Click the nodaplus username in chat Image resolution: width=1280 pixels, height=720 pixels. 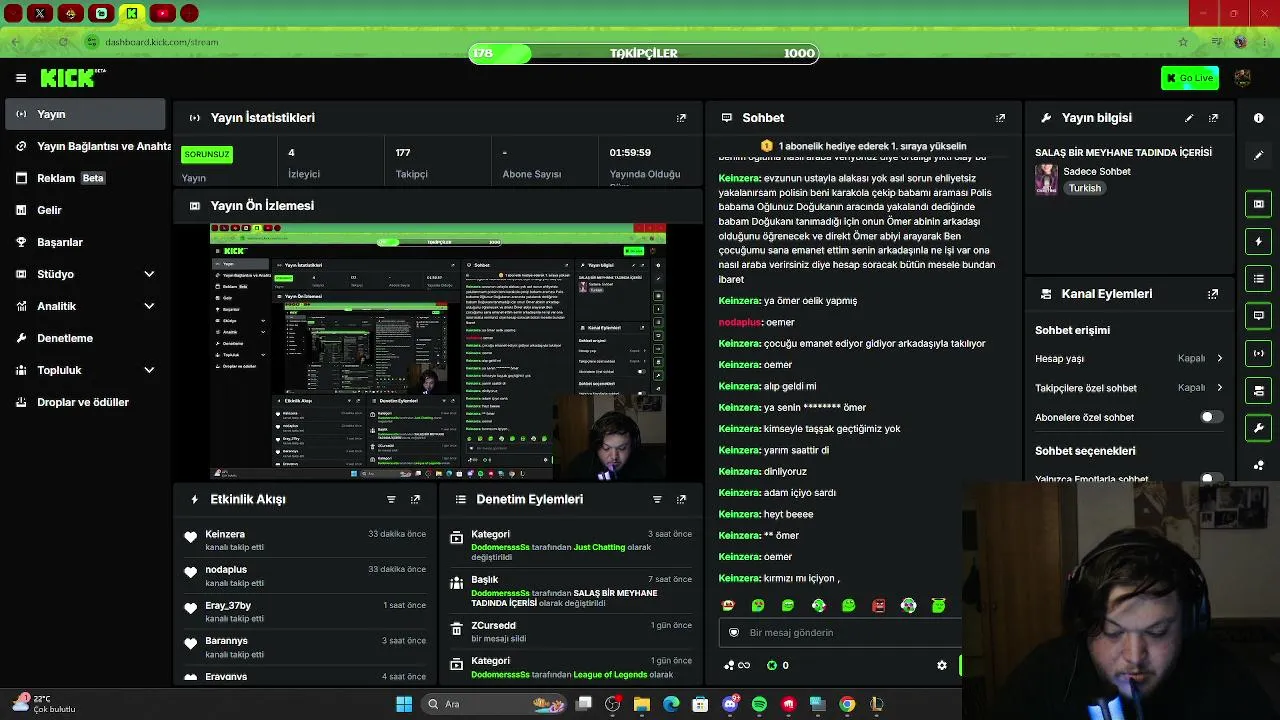tap(739, 322)
